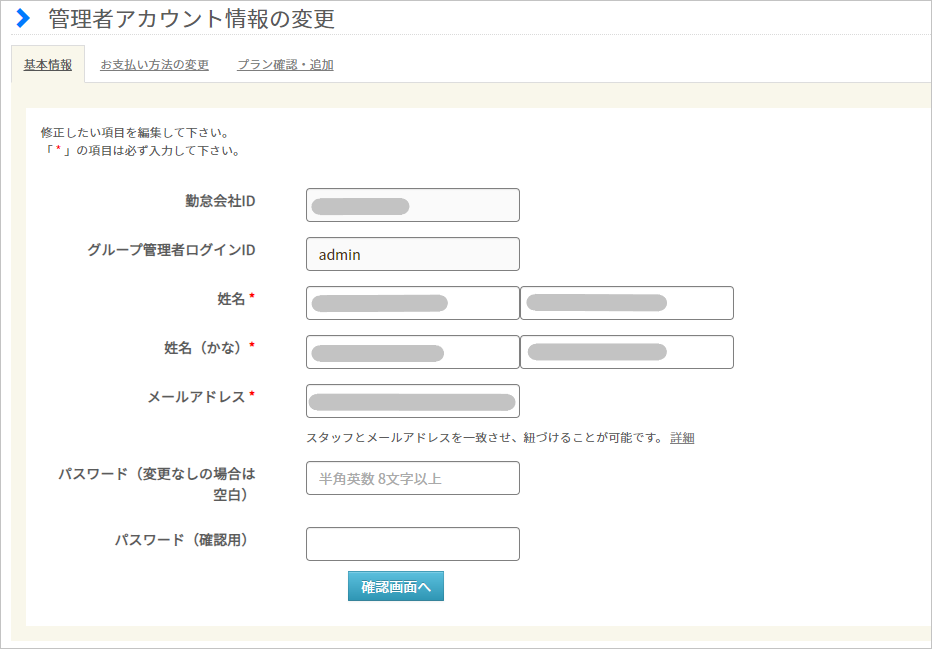Image resolution: width=932 pixels, height=649 pixels.
Task: Focus the first 姓名(かな) input box
Action: click(x=412, y=352)
